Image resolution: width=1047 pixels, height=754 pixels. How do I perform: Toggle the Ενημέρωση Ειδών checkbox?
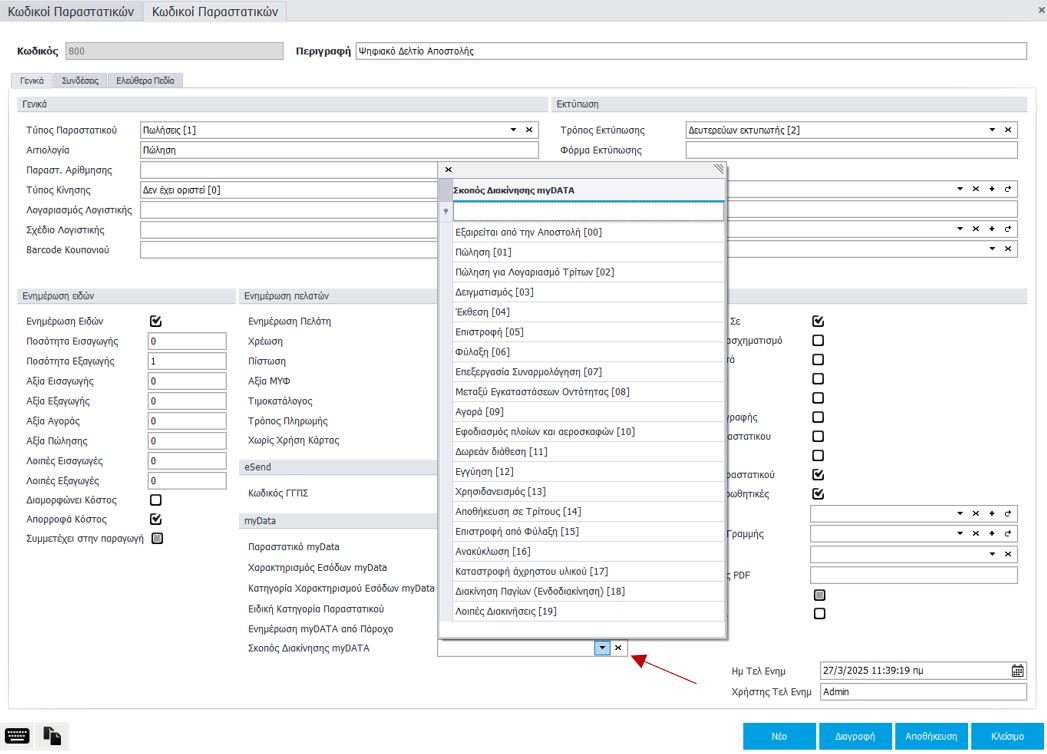click(155, 321)
